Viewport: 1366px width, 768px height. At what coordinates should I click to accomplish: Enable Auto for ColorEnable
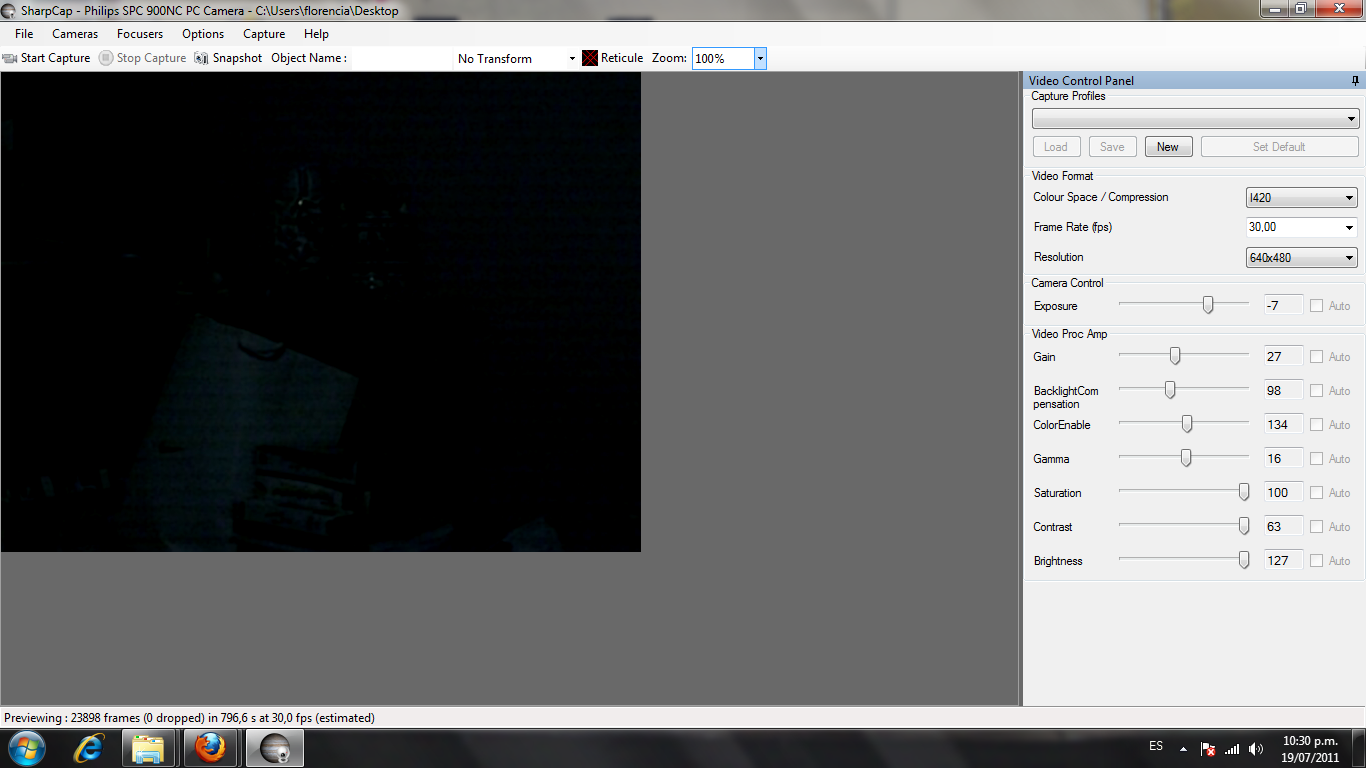pos(1317,425)
